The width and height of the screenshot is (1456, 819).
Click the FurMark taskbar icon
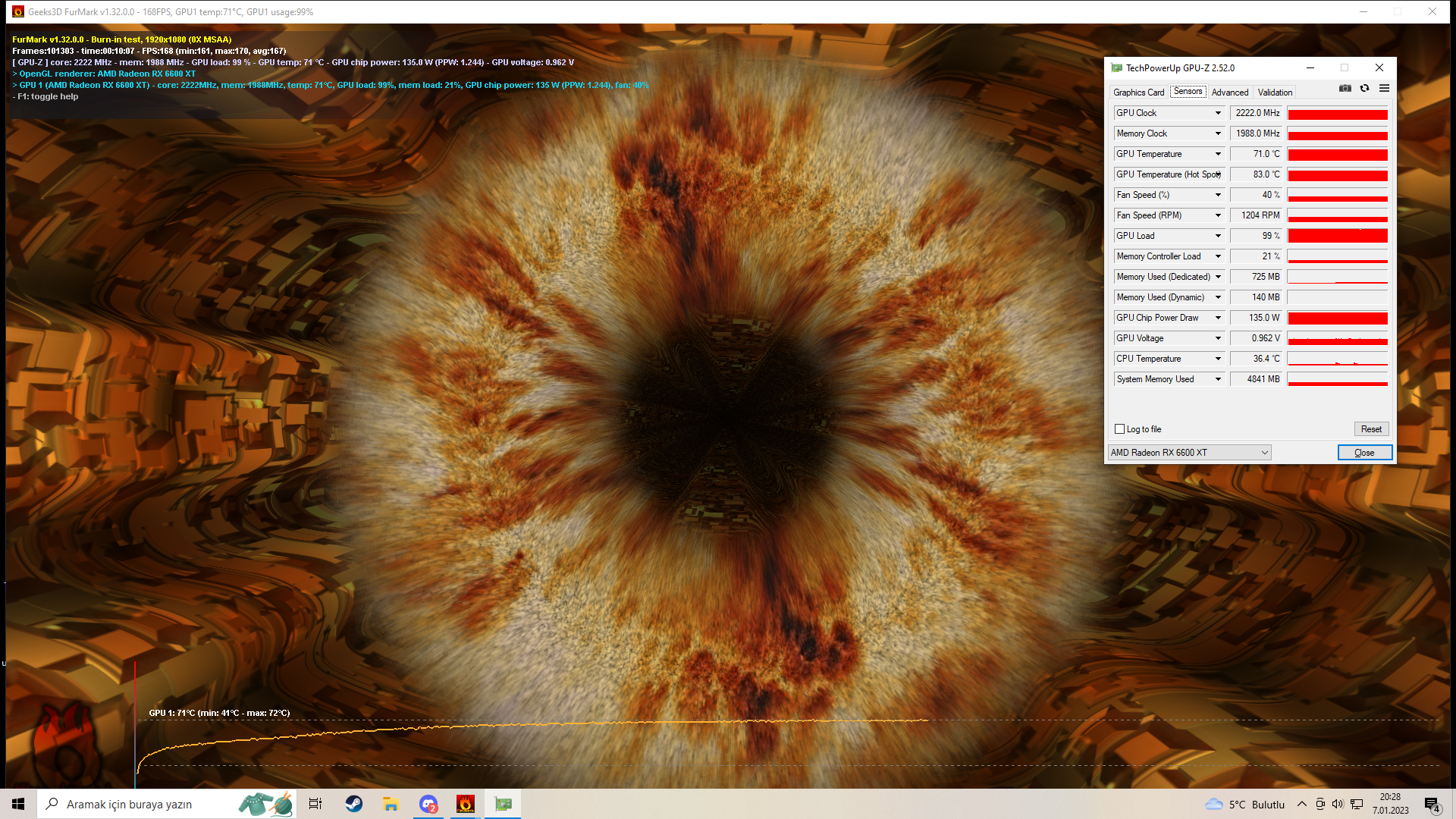click(x=466, y=804)
